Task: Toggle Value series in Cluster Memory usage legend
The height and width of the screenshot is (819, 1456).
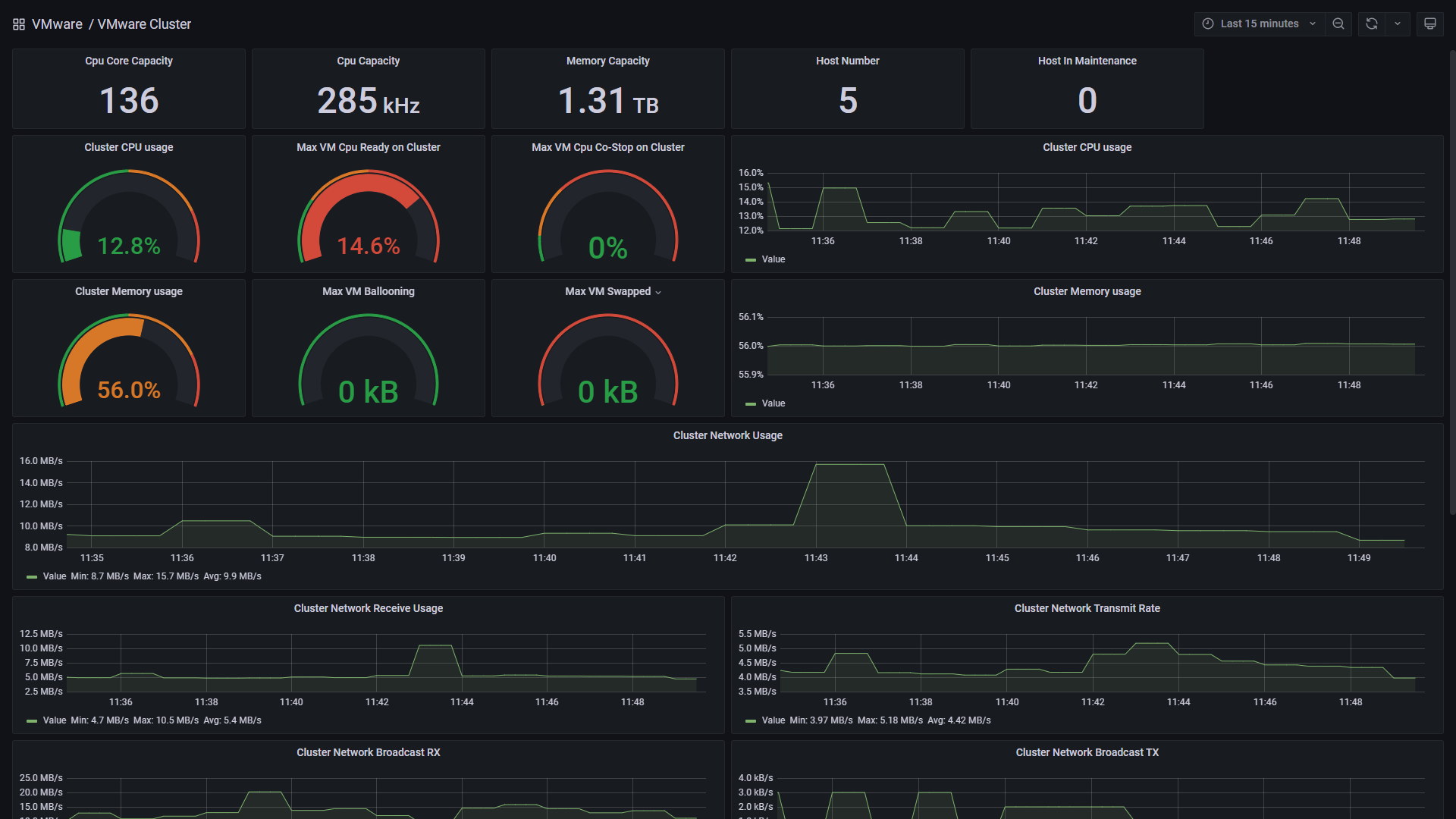Action: point(773,403)
